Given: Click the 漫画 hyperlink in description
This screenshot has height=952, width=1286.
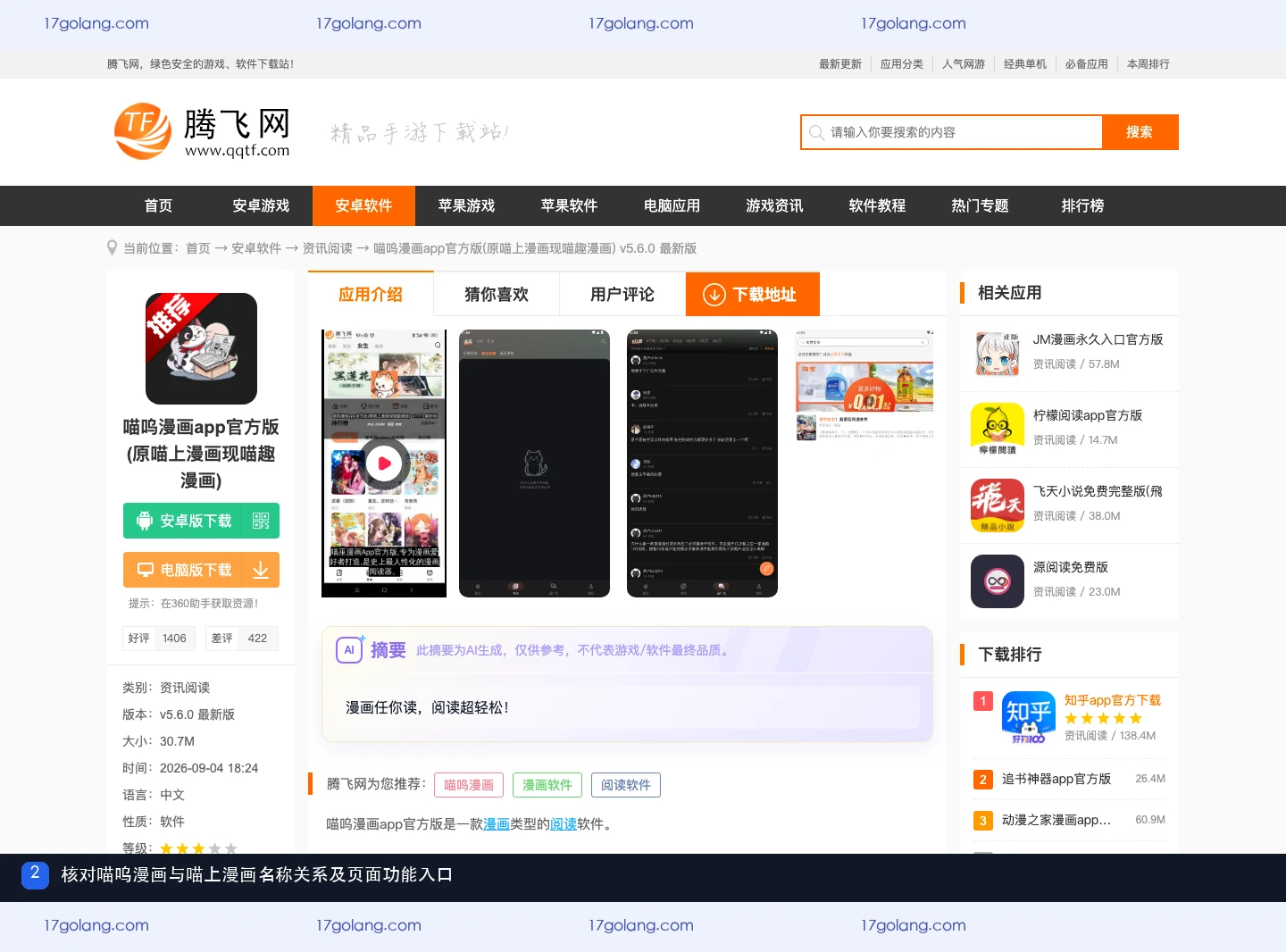Looking at the screenshot, I should (497, 824).
